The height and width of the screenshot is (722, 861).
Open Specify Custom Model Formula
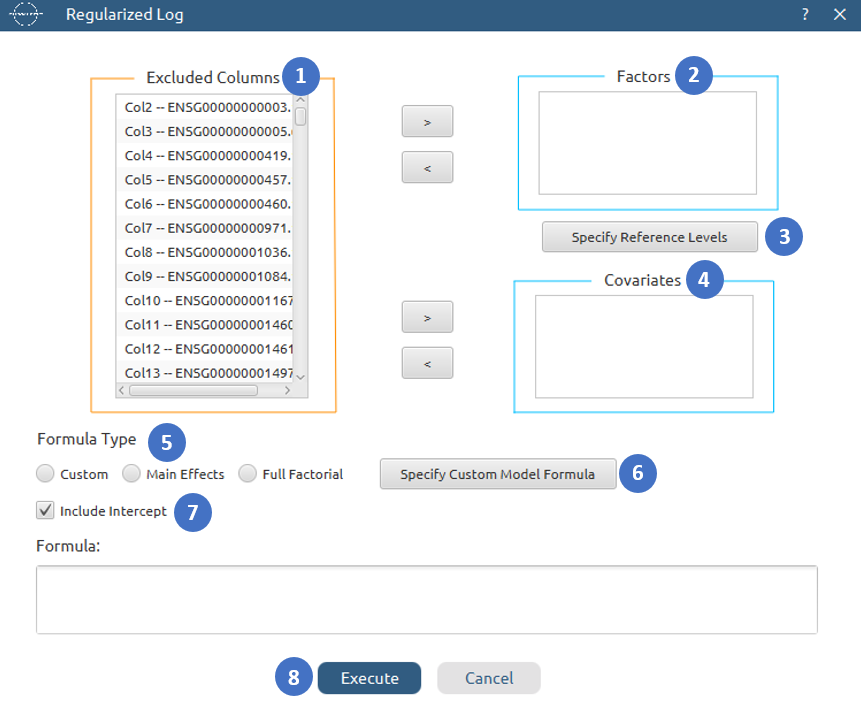click(497, 474)
